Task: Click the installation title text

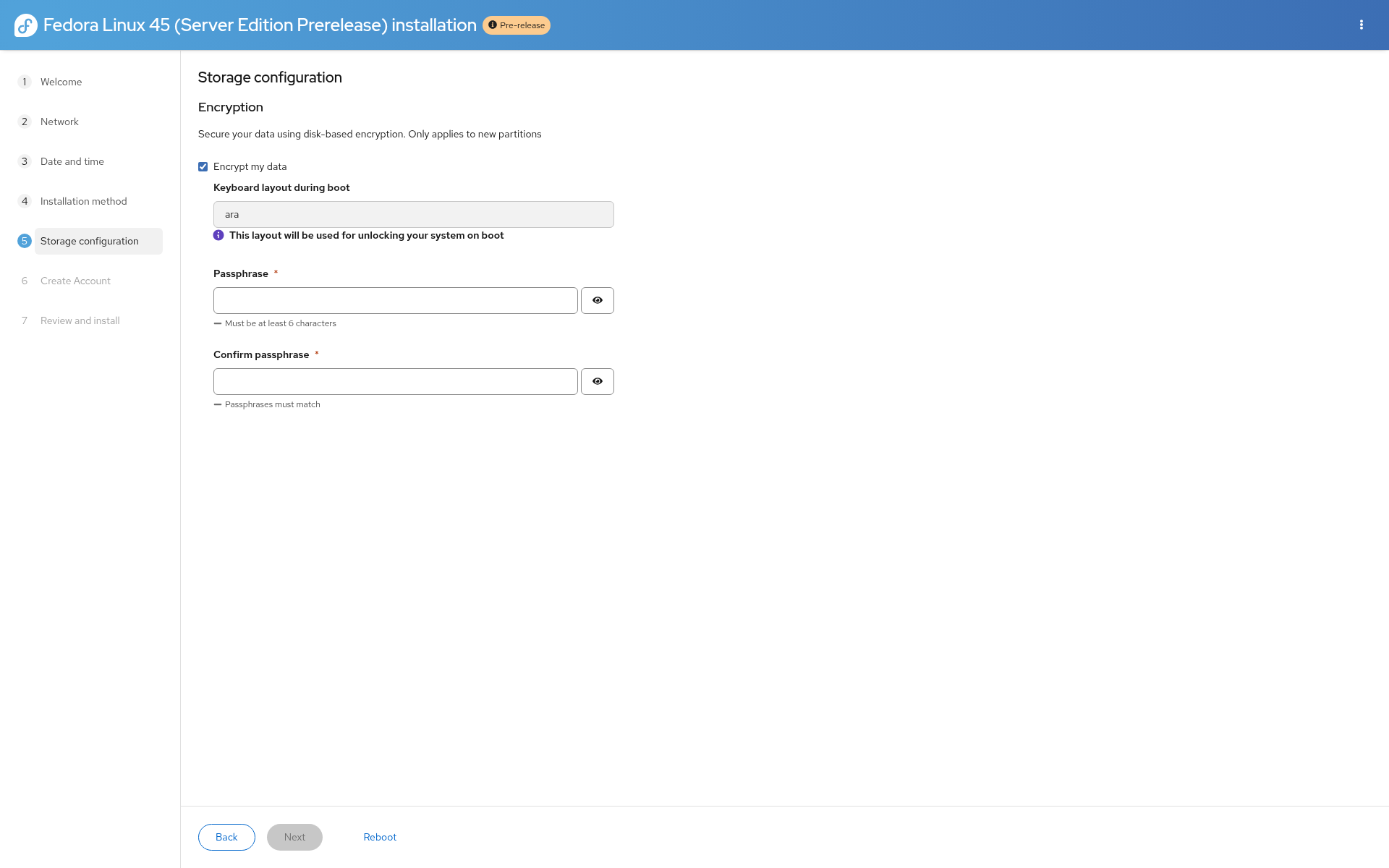Action: [260, 25]
